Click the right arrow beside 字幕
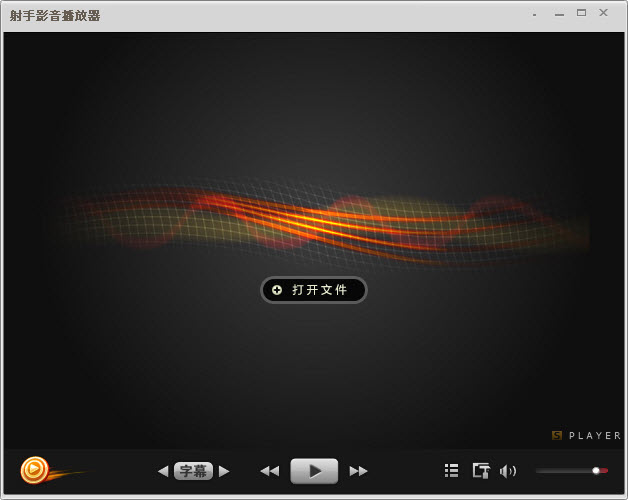This screenshot has width=628, height=500. point(224,471)
